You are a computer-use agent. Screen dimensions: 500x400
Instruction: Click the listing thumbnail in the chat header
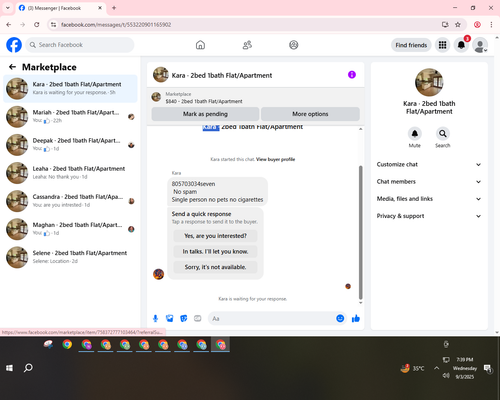(161, 75)
